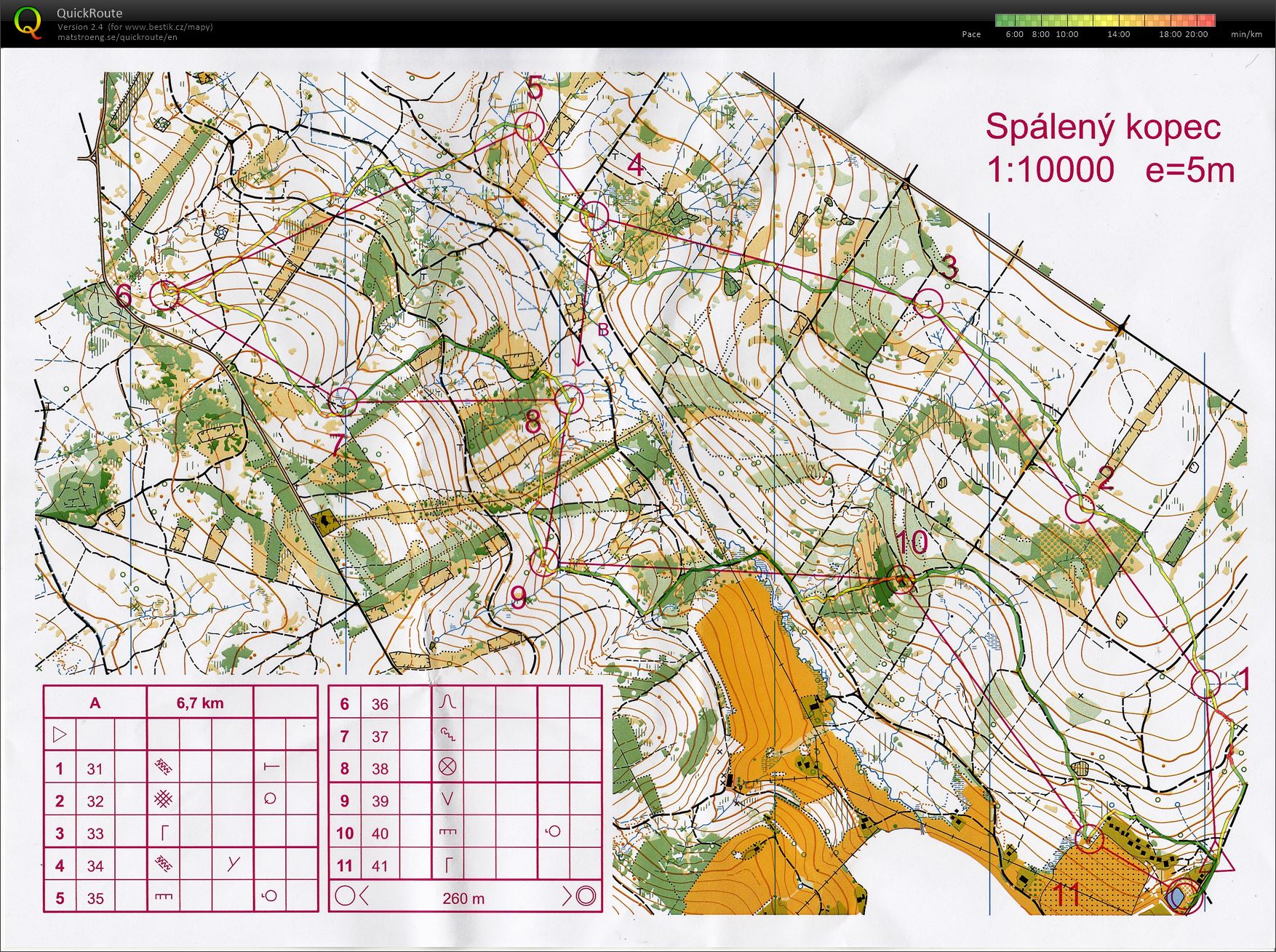The width and height of the screenshot is (1276, 952).
Task: Select control circle 1 on the map
Action: click(1206, 684)
